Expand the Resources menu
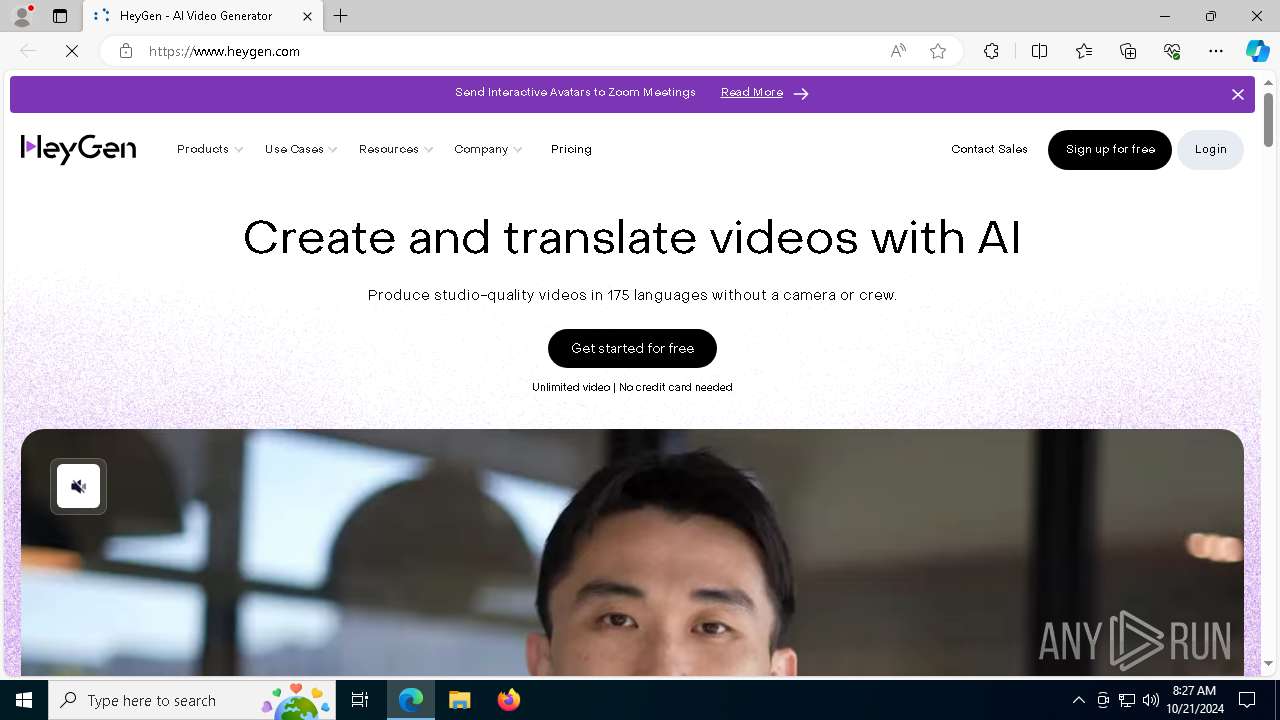This screenshot has height=720, width=1280. tap(396, 149)
